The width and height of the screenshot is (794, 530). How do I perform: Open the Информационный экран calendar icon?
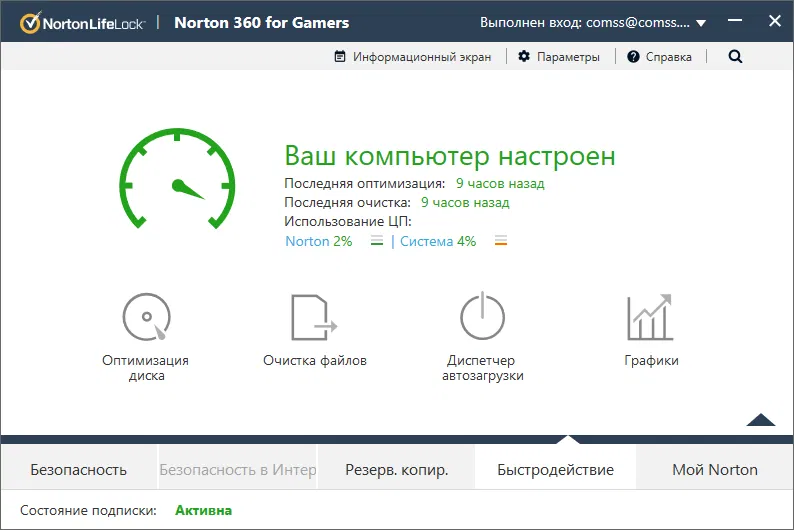tap(340, 56)
